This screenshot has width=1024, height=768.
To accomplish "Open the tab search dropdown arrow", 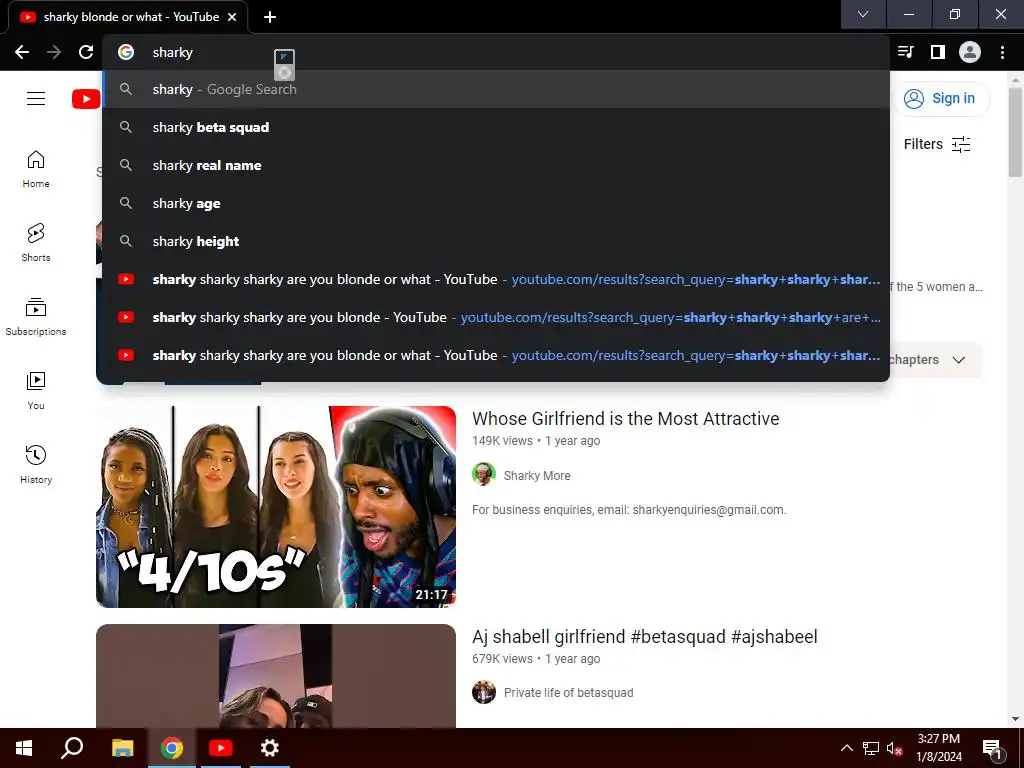I will 863,14.
